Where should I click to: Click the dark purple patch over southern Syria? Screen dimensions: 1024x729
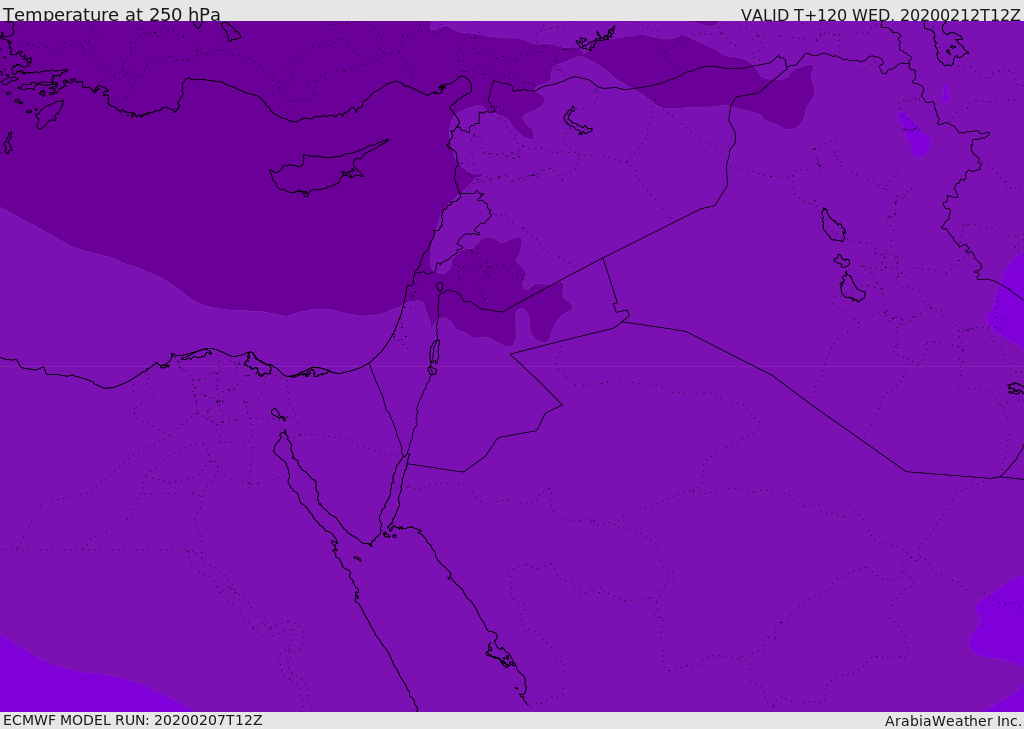(490, 290)
